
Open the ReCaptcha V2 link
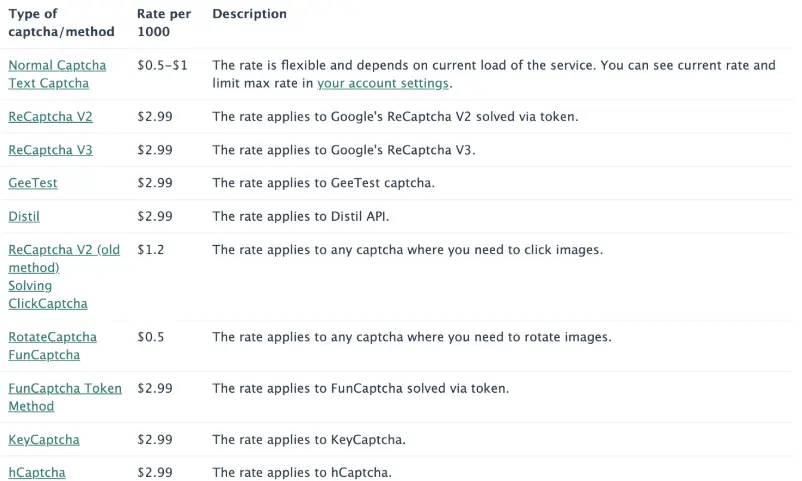point(50,117)
